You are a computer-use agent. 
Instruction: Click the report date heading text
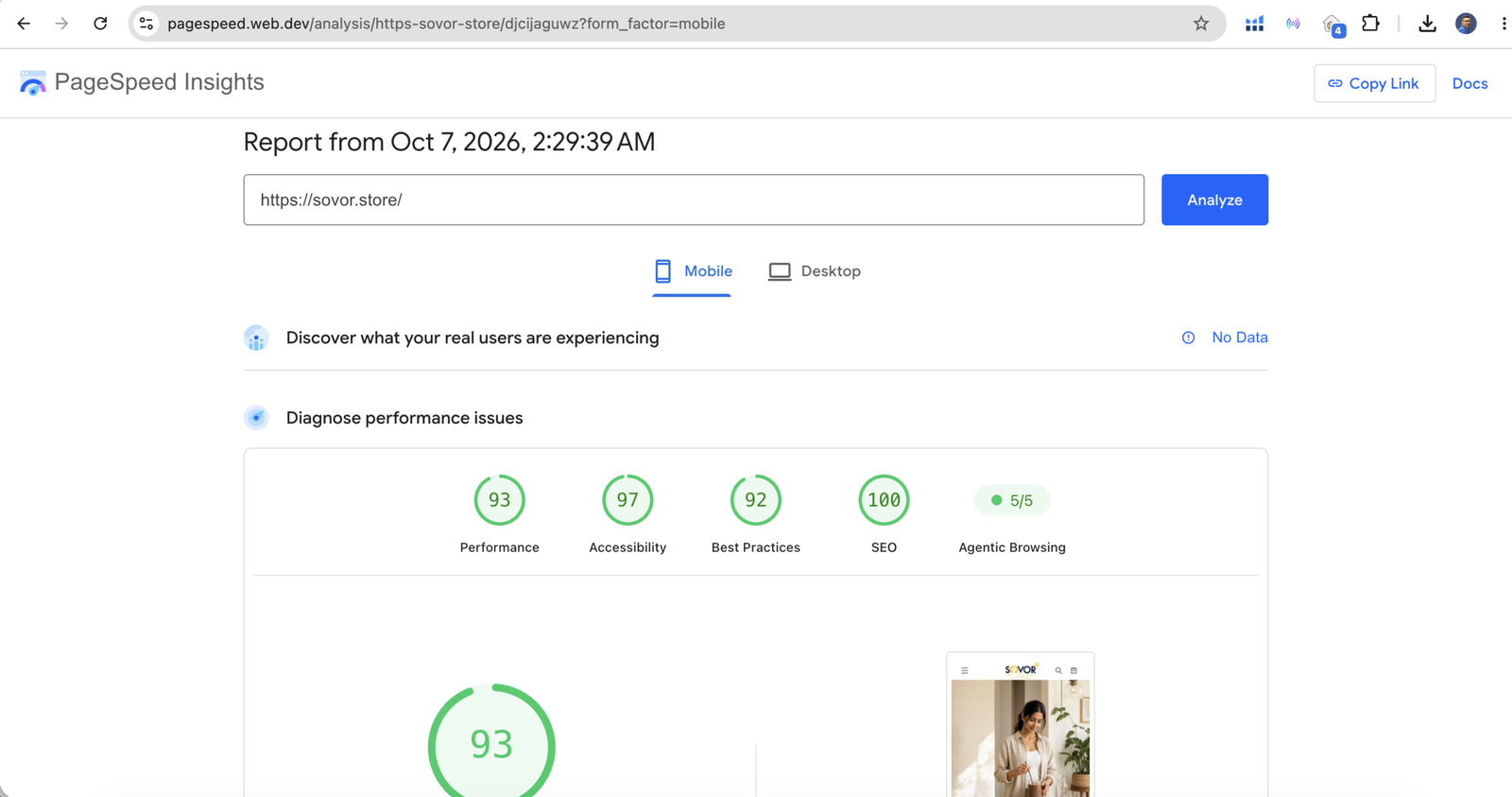(449, 142)
